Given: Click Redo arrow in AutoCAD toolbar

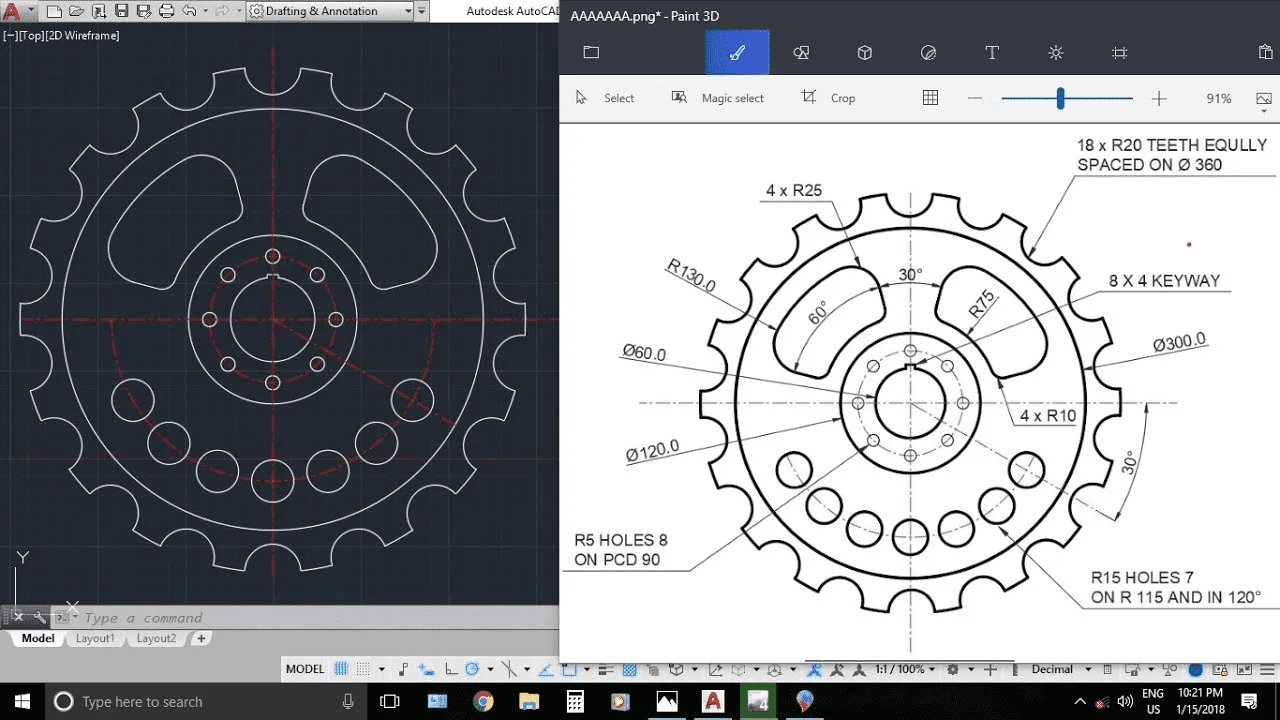Looking at the screenshot, I should coord(221,12).
